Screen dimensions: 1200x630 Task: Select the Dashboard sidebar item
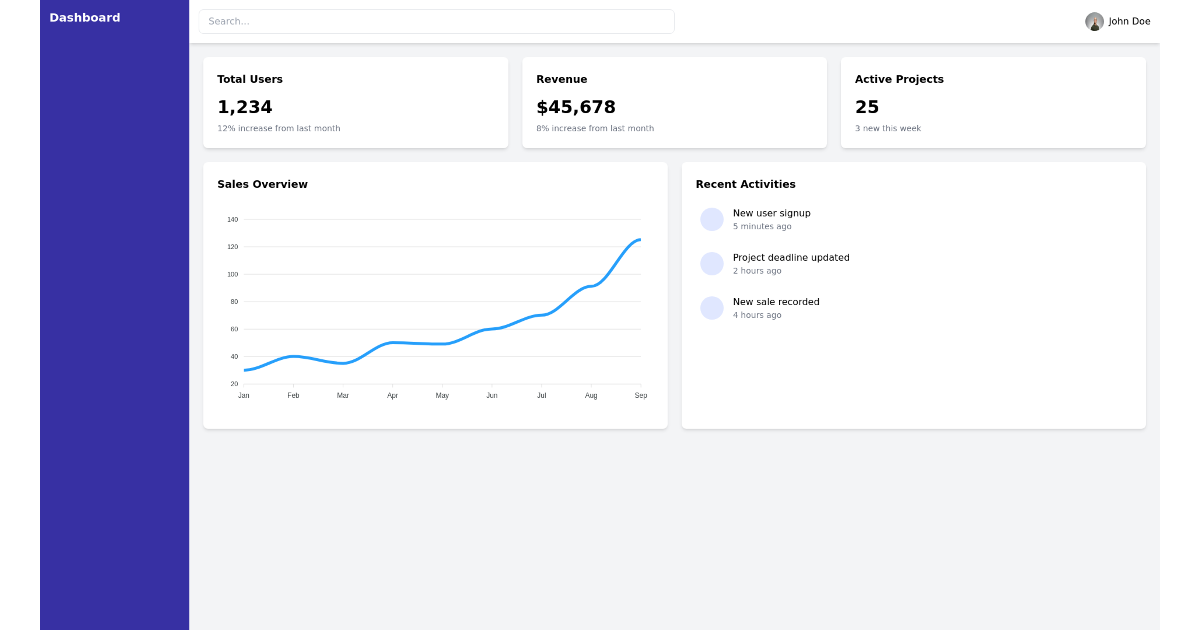point(84,17)
